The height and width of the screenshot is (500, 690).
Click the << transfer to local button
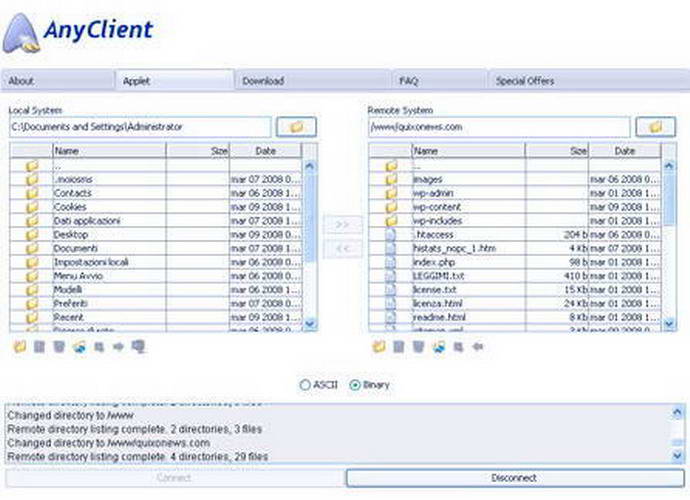[343, 249]
